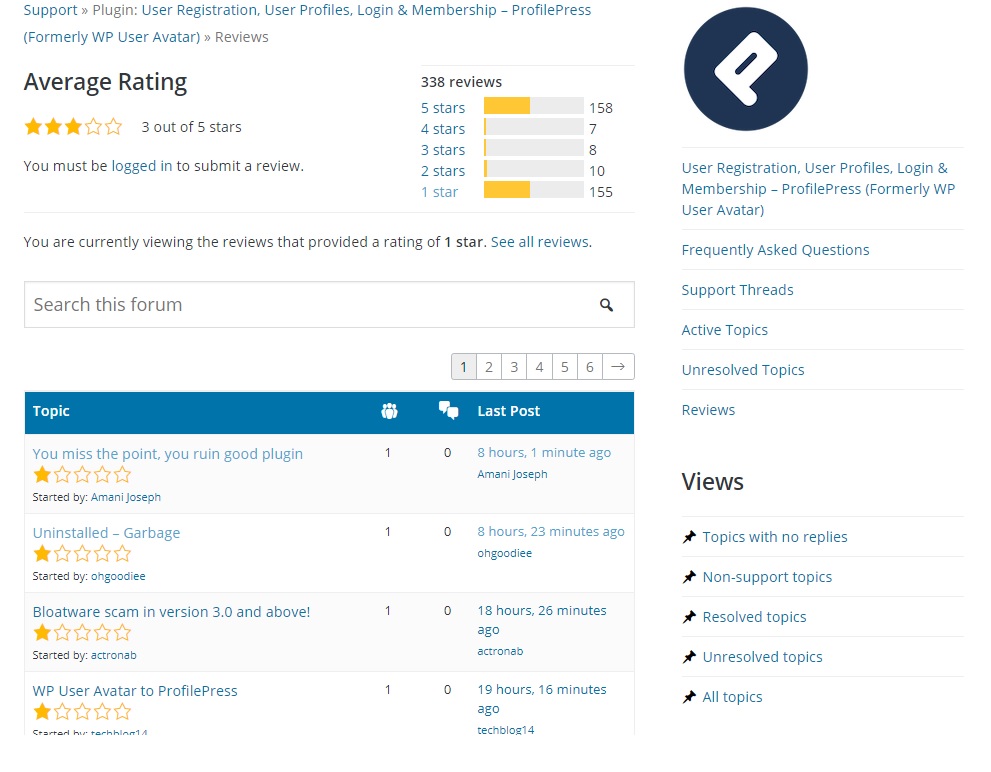991x772 pixels.
Task: View Topics with no replies
Action: 775,537
